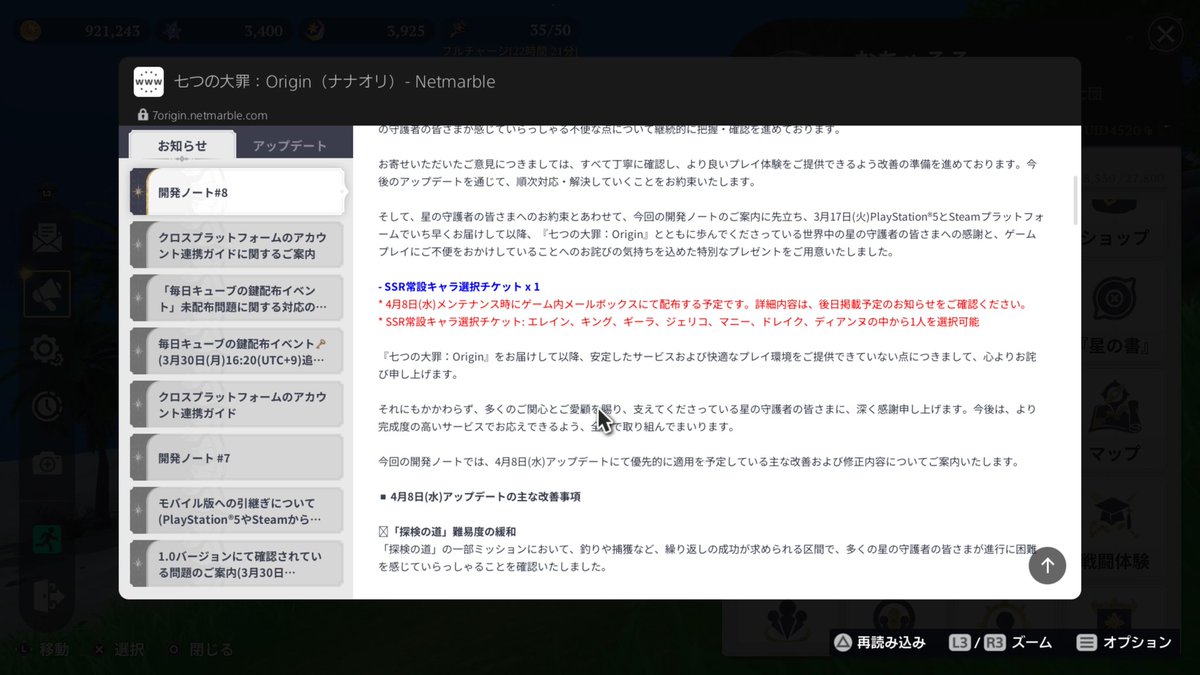Click the オプション control at bottom right

1123,643
